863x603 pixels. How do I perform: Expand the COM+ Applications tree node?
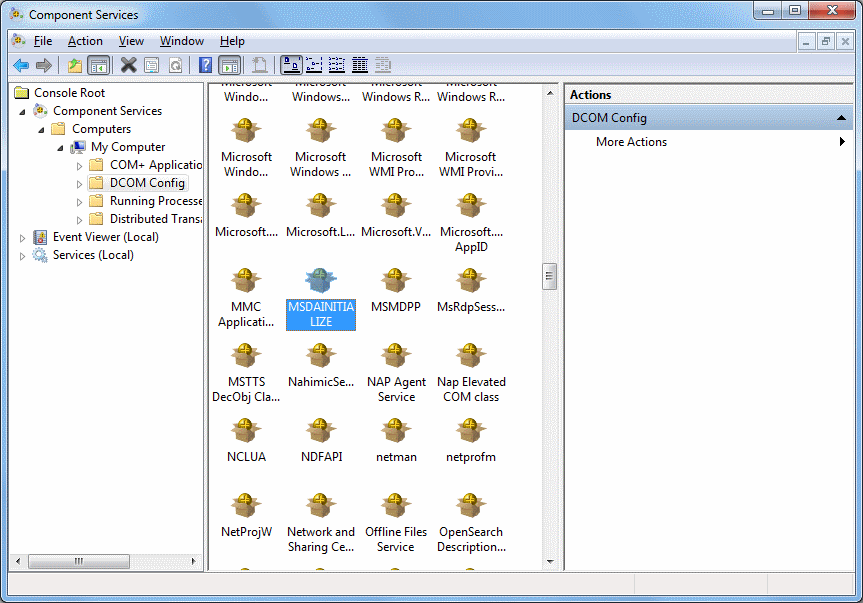(x=80, y=165)
